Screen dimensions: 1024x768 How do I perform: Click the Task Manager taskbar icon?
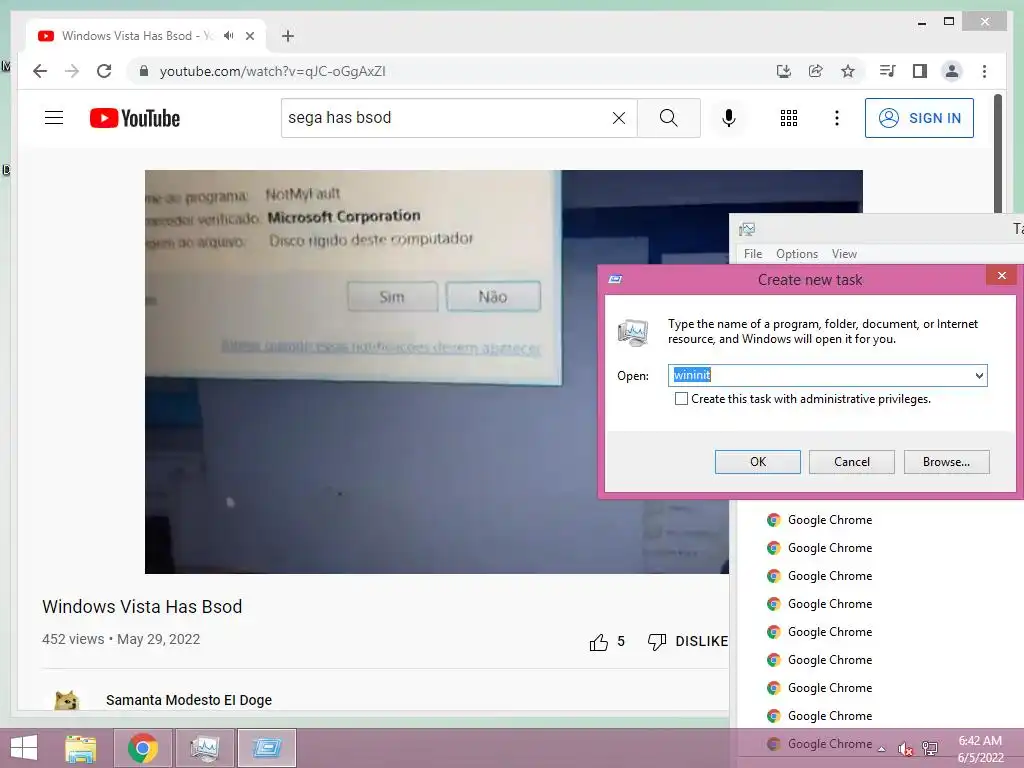[204, 748]
